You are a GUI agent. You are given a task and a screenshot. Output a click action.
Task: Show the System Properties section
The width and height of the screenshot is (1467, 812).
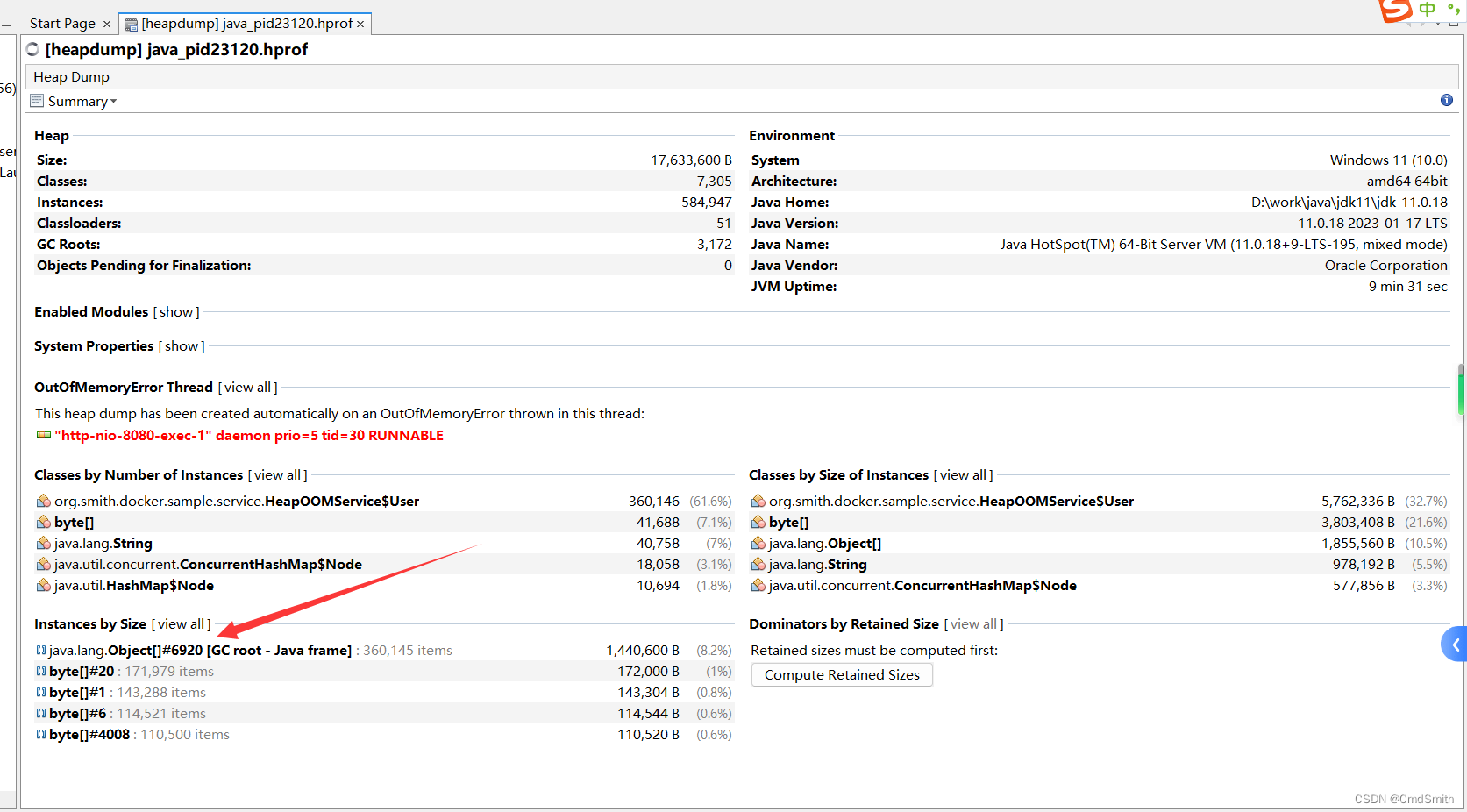(182, 346)
